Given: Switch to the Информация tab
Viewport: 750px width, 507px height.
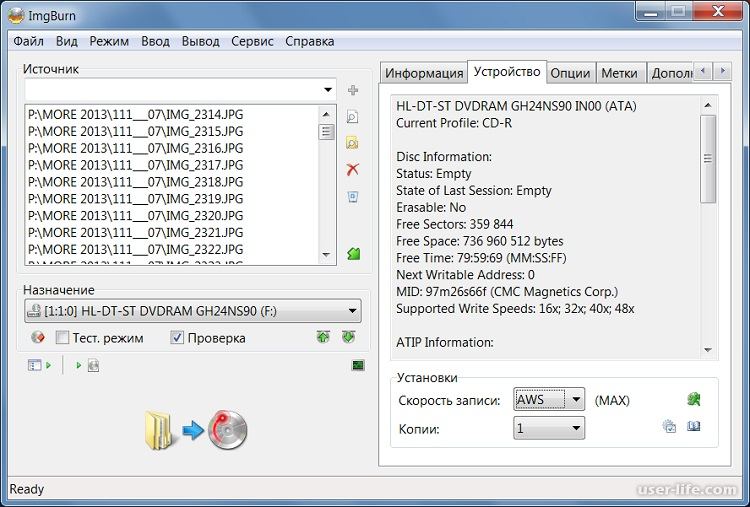Looking at the screenshot, I should 424,73.
